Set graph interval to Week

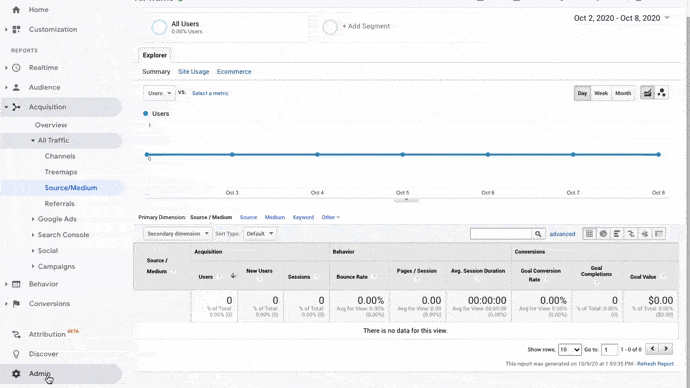pos(601,93)
